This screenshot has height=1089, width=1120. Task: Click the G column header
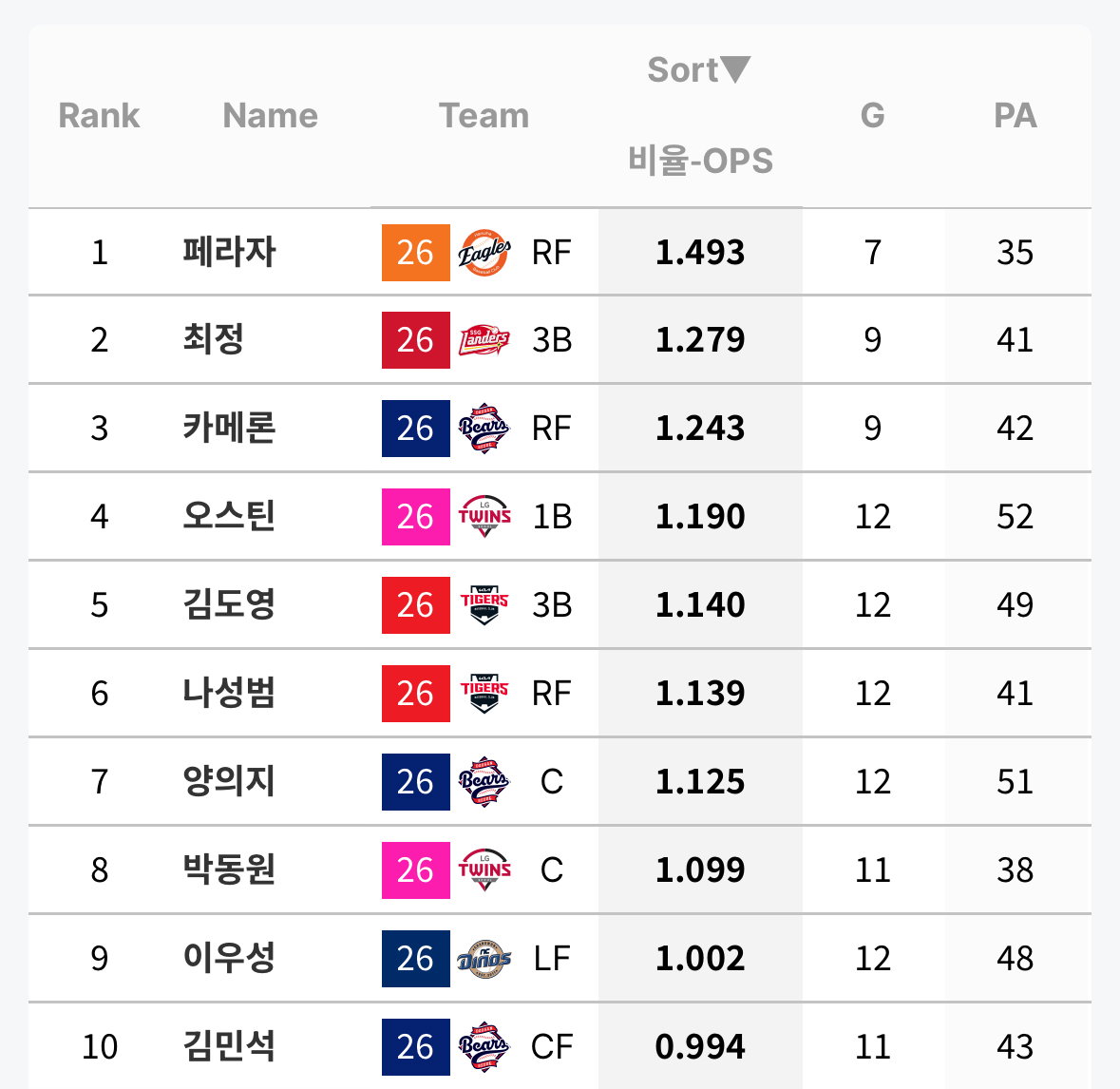pyautogui.click(x=872, y=116)
